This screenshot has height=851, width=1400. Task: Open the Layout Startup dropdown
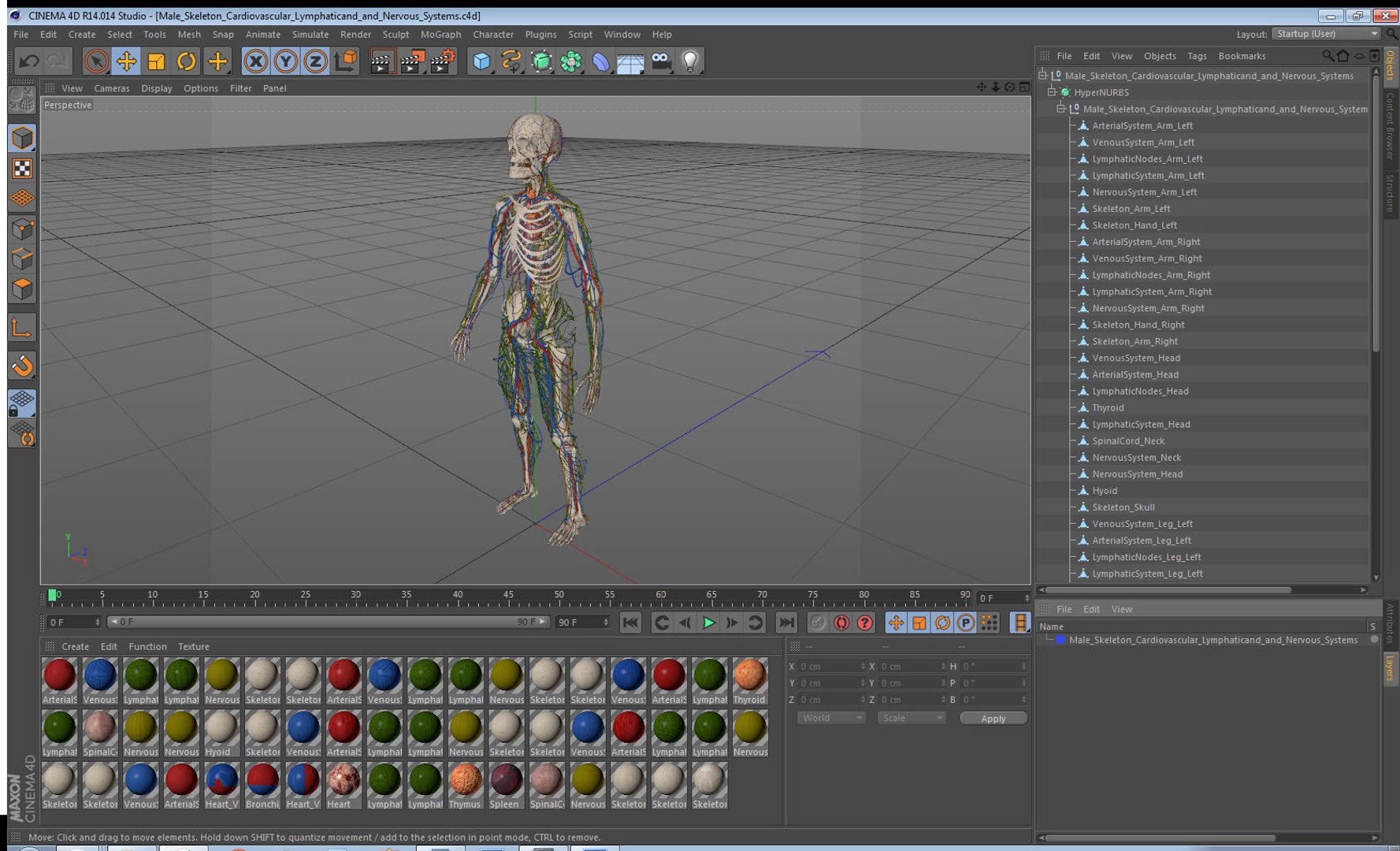pyautogui.click(x=1327, y=34)
